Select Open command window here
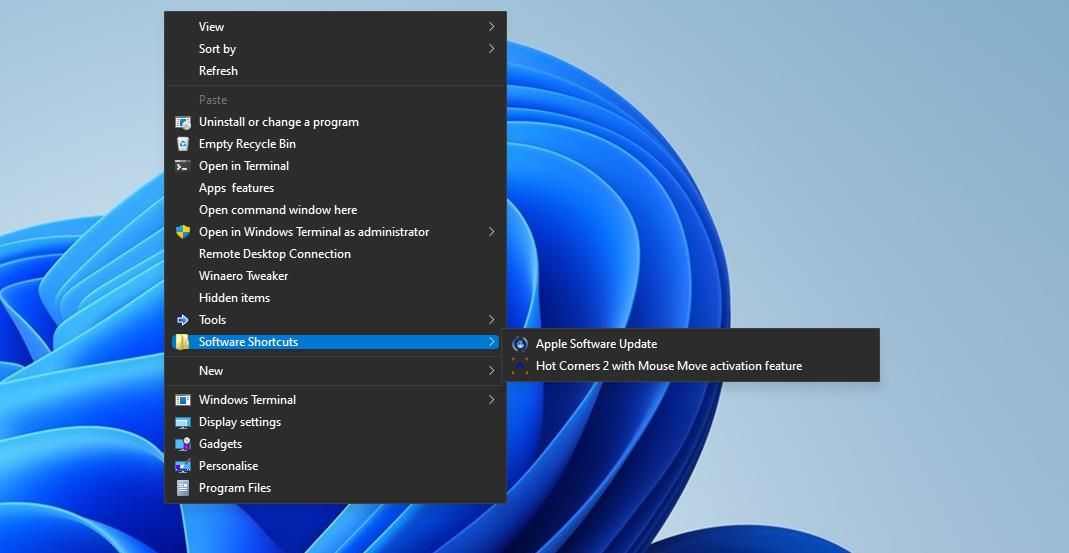This screenshot has width=1069, height=553. [x=277, y=210]
